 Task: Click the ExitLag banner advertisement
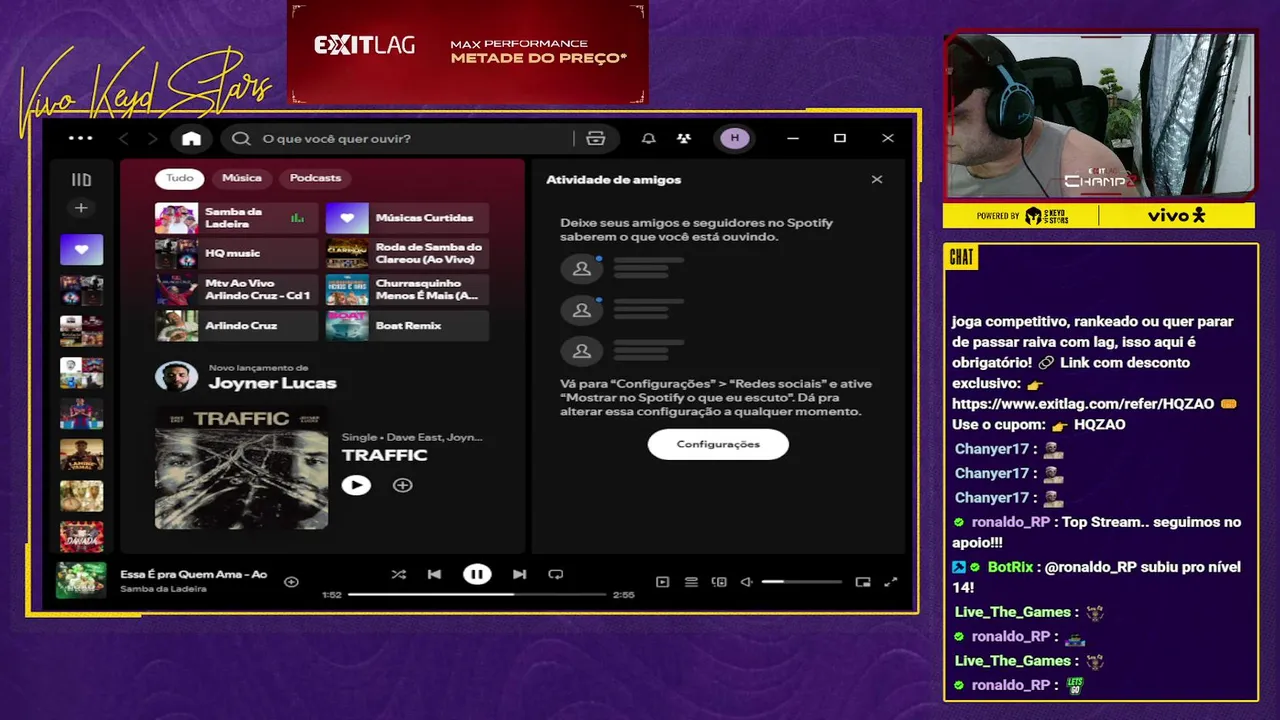pos(468,52)
